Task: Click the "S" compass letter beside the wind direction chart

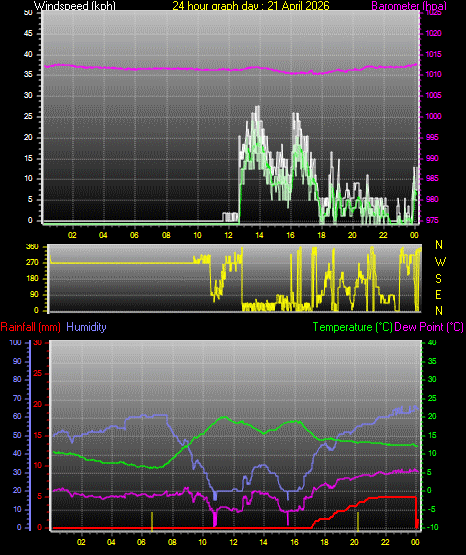Action: [x=438, y=279]
